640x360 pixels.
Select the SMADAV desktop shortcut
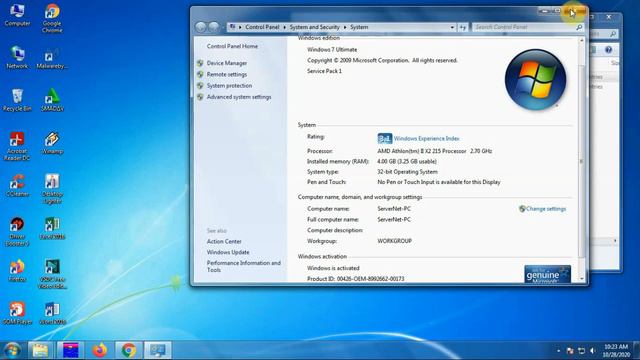[52, 100]
